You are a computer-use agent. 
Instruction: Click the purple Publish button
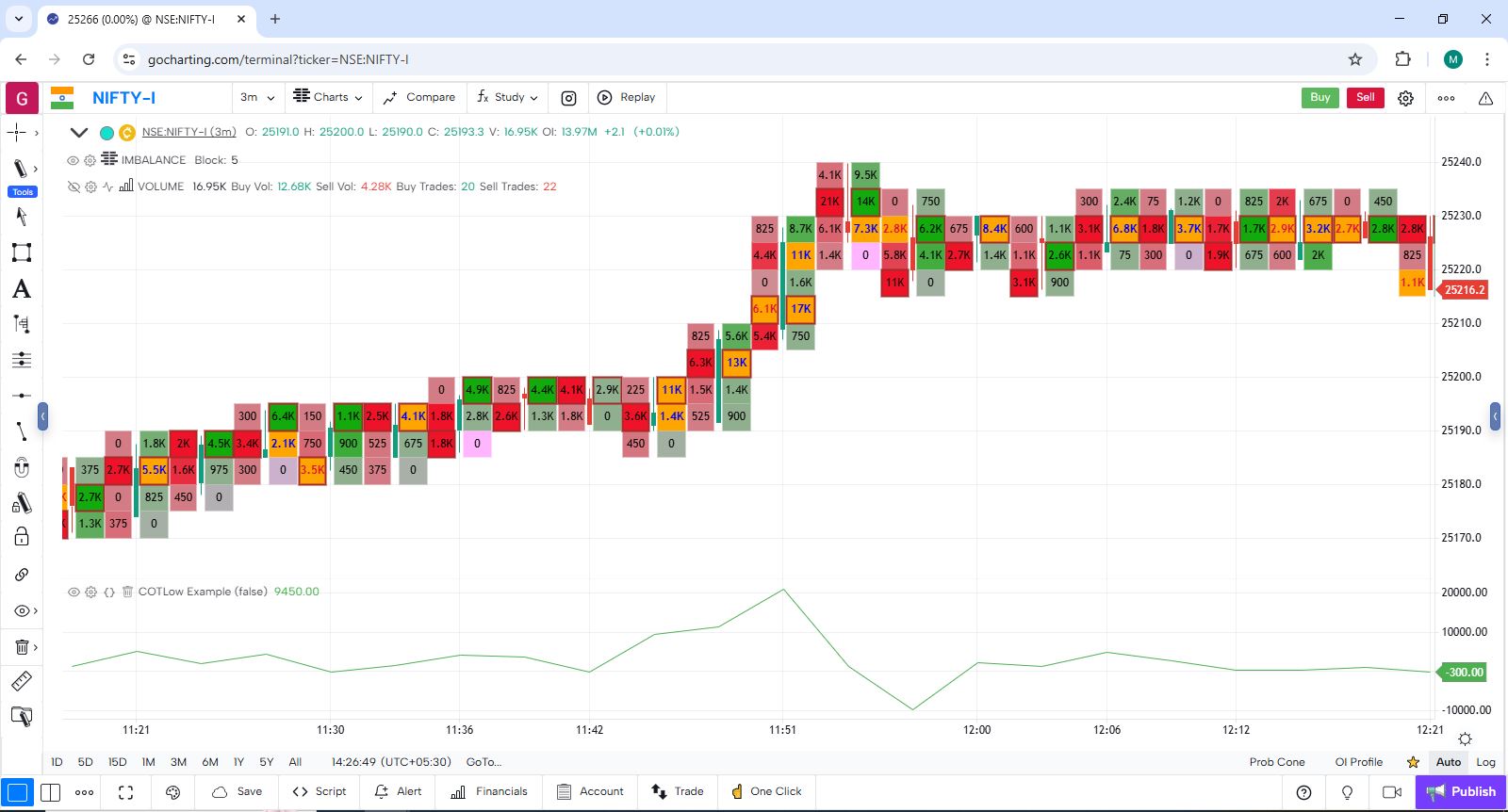1461,792
